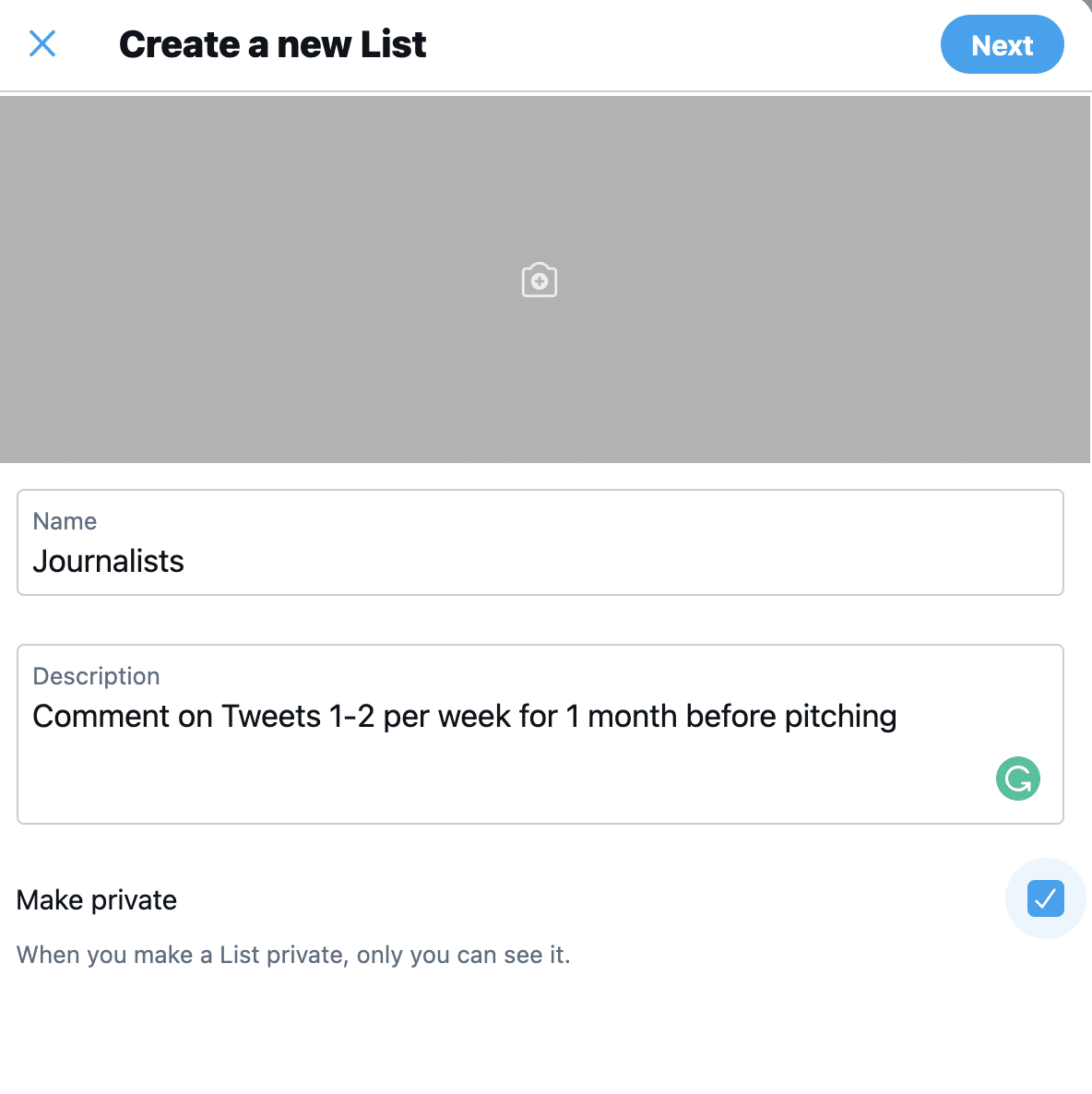The image size is (1092, 1094).
Task: Click the "Journalists" text in Name
Action: (x=109, y=561)
